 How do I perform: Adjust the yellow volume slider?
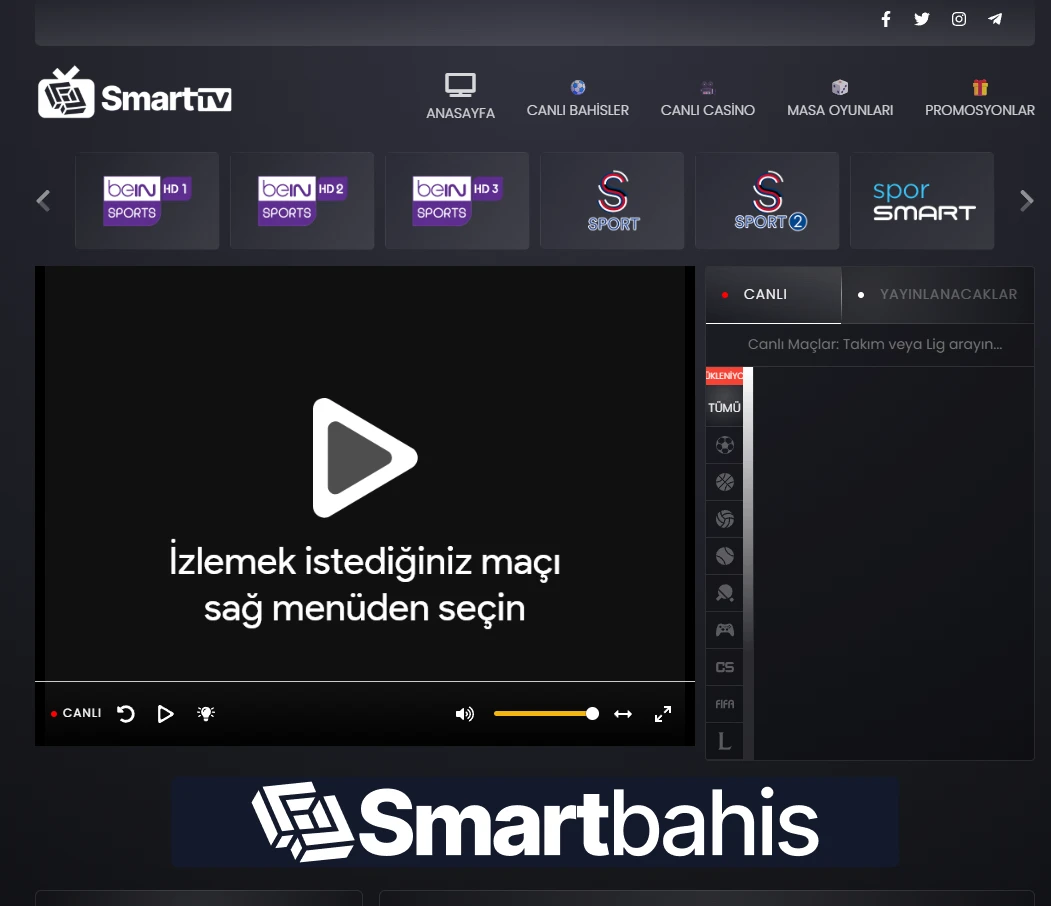tap(546, 714)
